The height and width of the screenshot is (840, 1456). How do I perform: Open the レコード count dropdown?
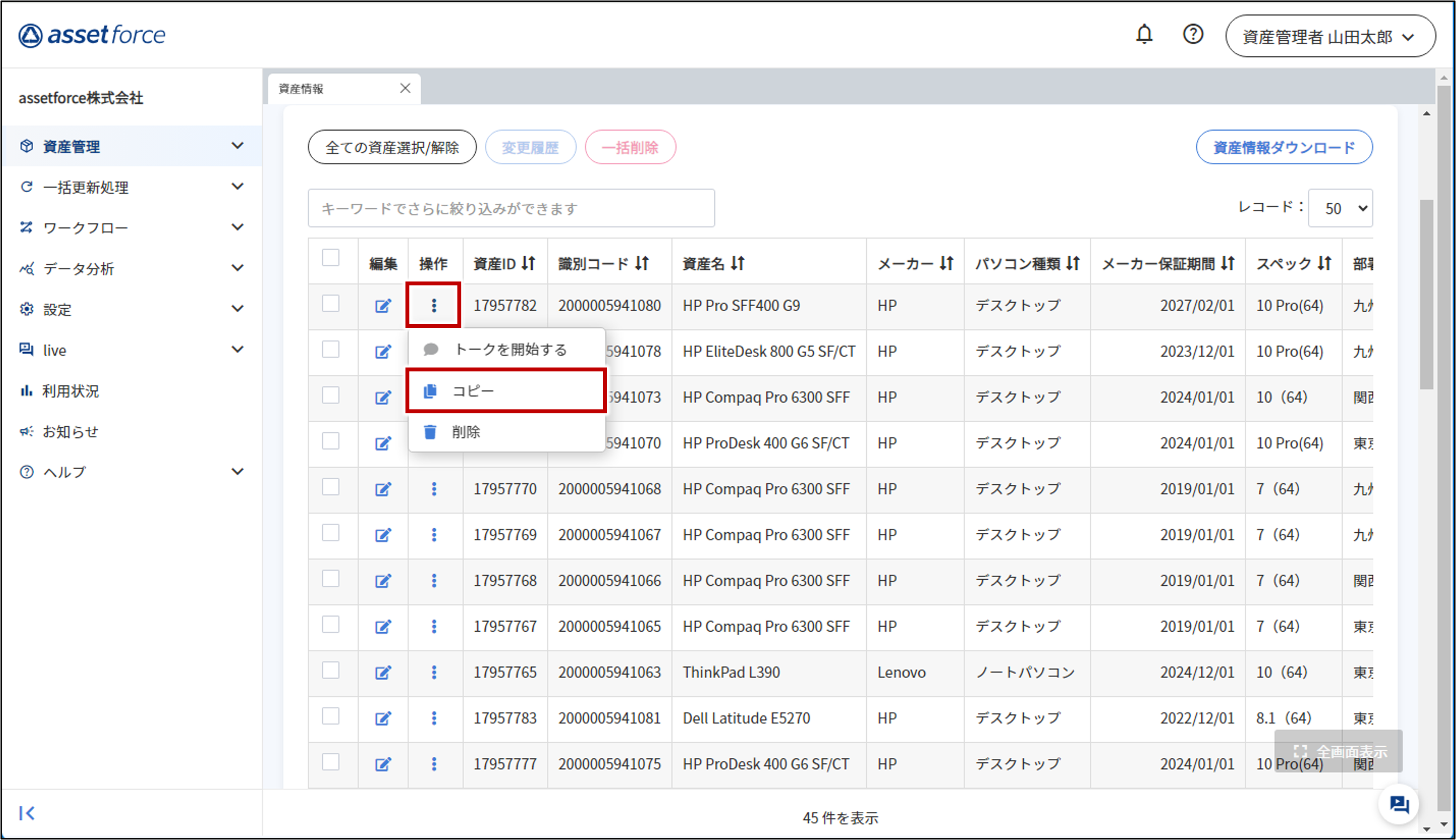1340,208
